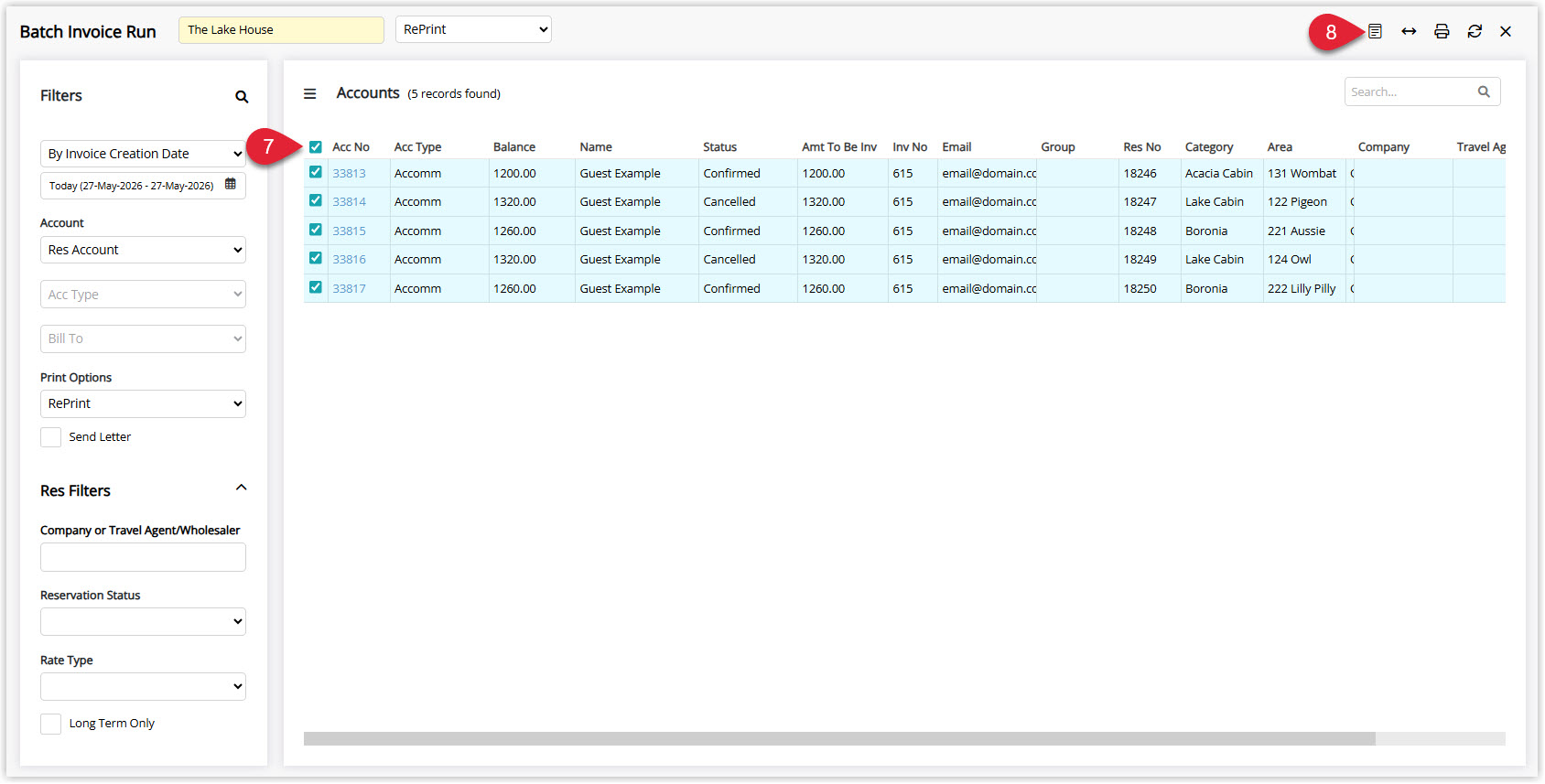Uncheck account 33817 checkbox
Image resolution: width=1545 pixels, height=784 pixels.
pos(316,287)
